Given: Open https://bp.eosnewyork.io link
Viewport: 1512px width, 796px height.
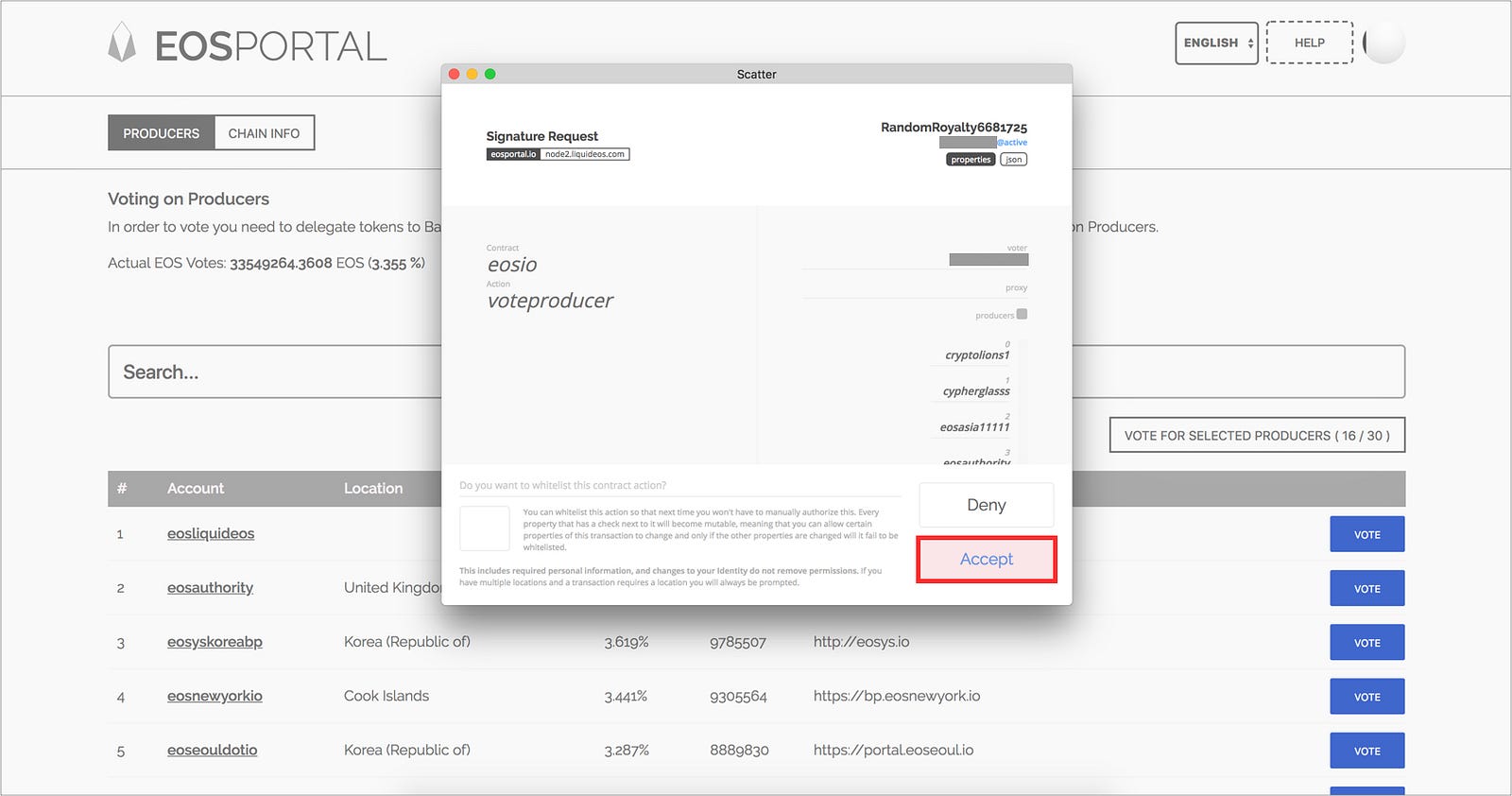Looking at the screenshot, I should point(897,696).
